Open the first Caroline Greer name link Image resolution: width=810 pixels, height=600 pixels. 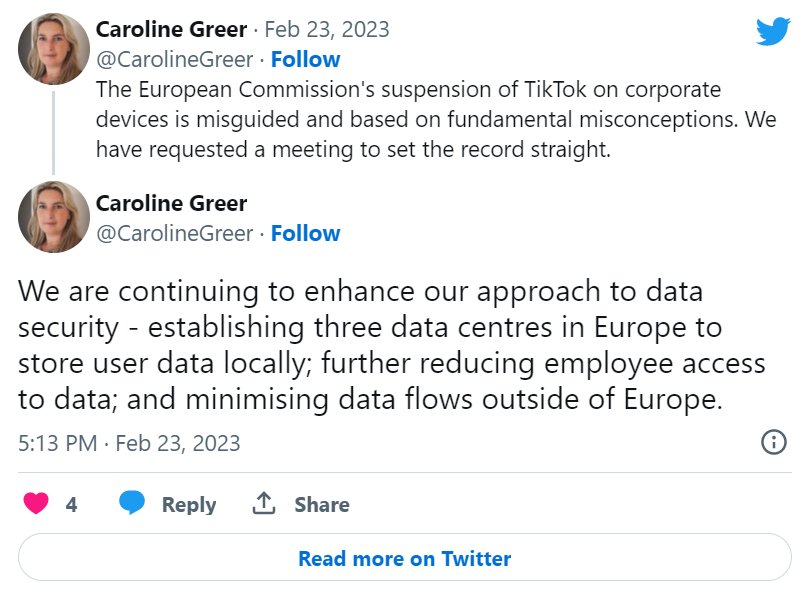(171, 29)
